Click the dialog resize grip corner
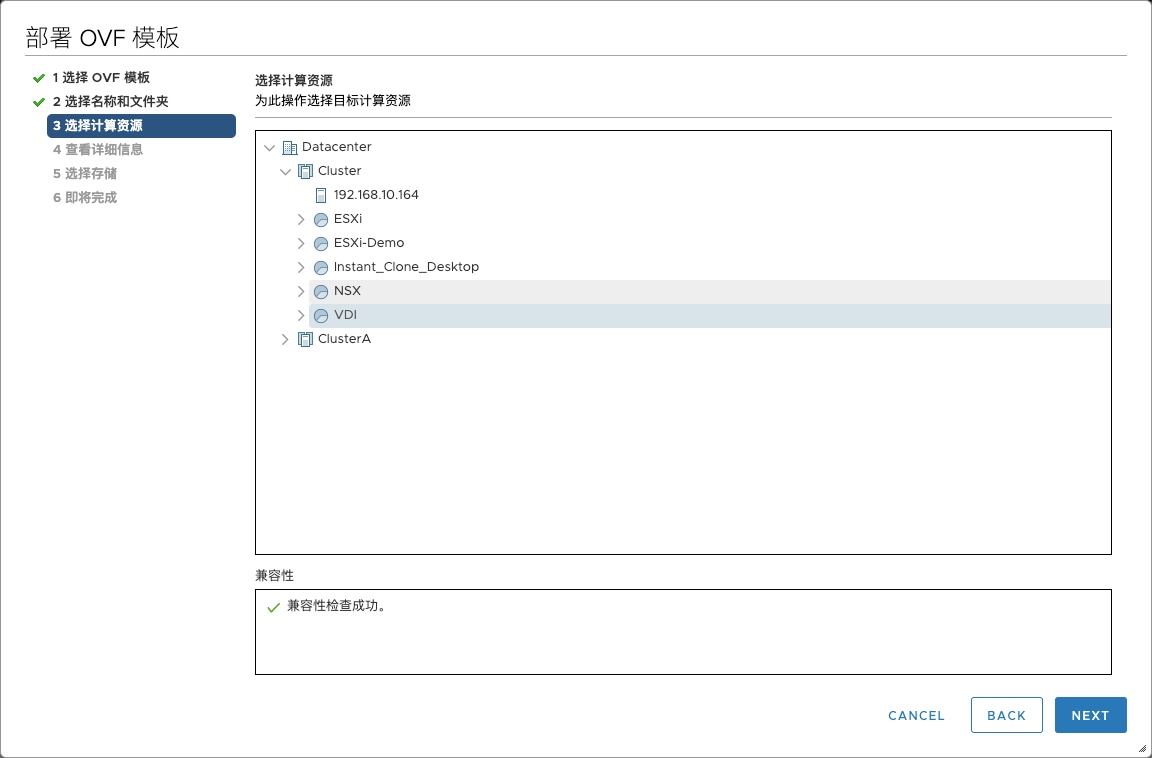 (x=1142, y=748)
